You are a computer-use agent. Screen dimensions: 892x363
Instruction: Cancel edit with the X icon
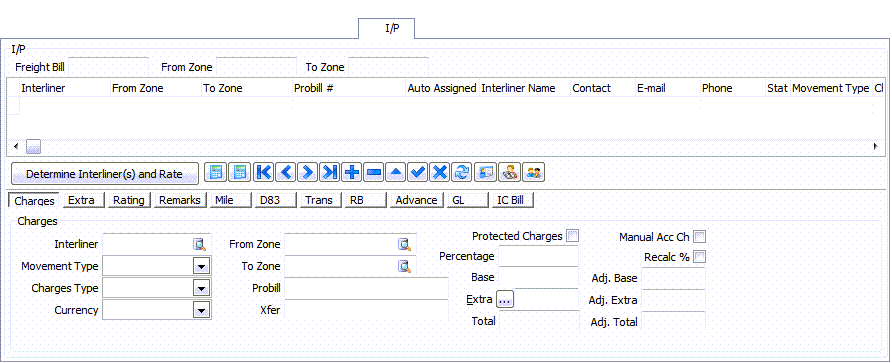point(440,172)
